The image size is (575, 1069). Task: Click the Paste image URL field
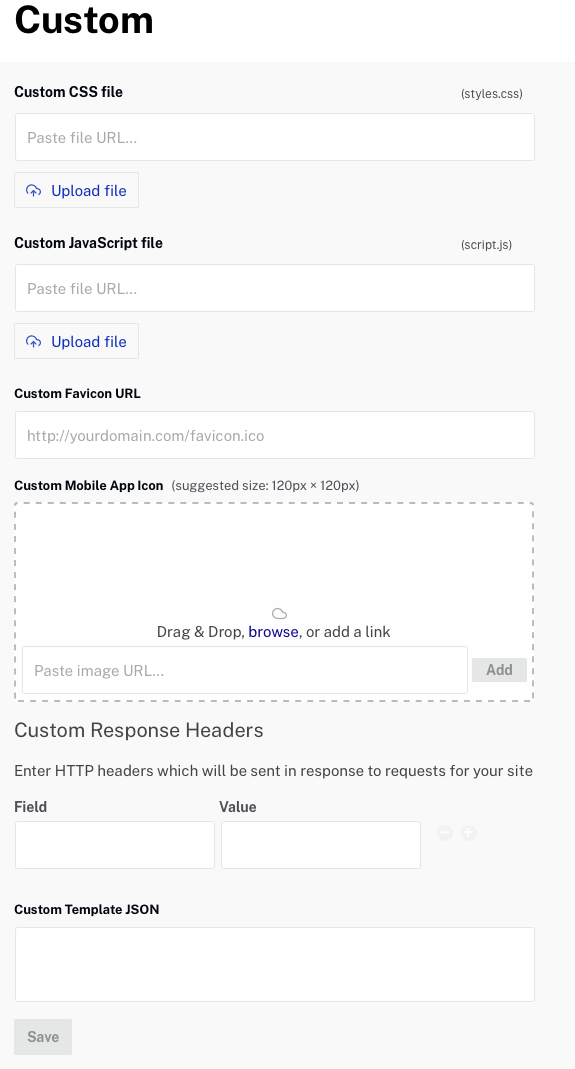pos(245,670)
